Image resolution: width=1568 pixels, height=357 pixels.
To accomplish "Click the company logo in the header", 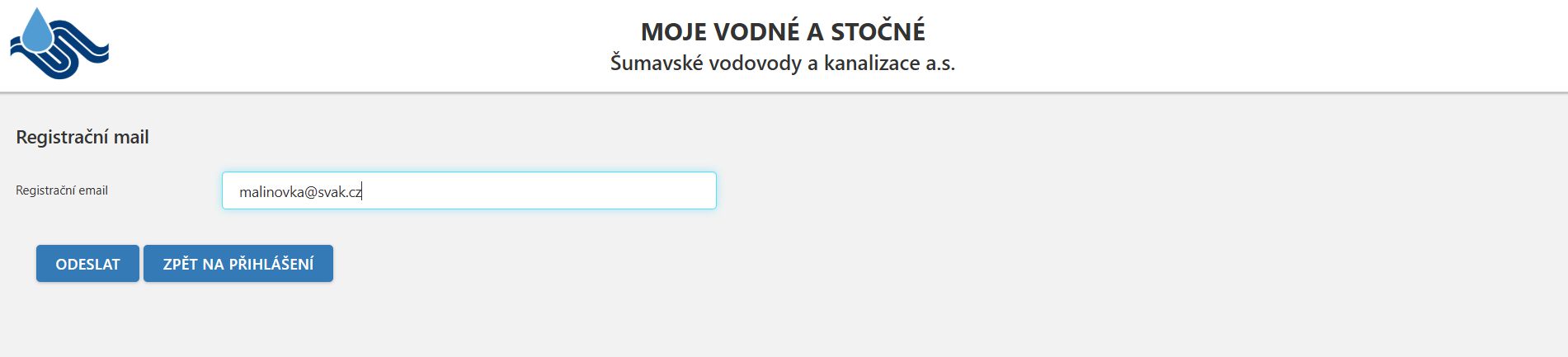I will 59,44.
